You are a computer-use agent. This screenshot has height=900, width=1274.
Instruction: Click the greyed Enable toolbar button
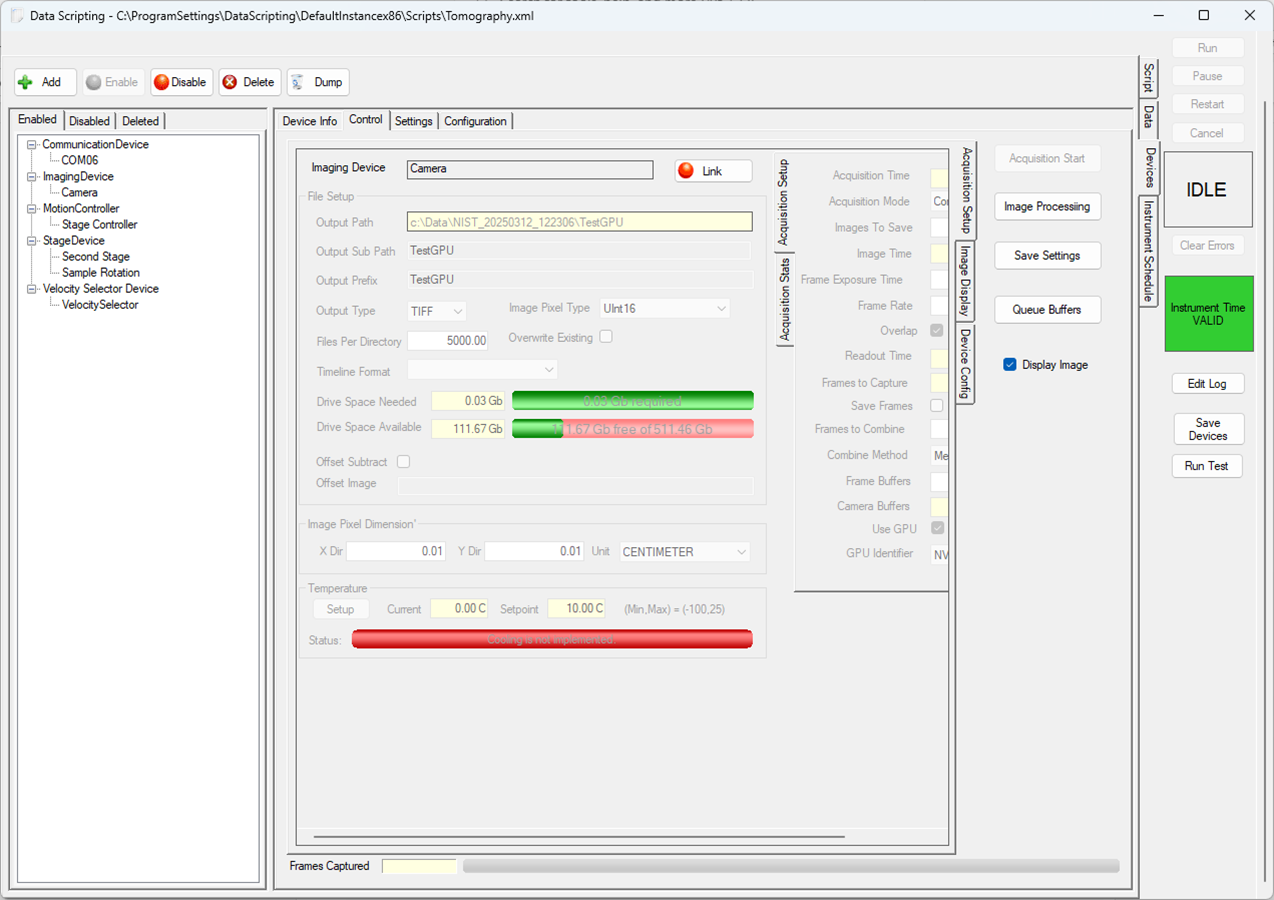[x=112, y=82]
